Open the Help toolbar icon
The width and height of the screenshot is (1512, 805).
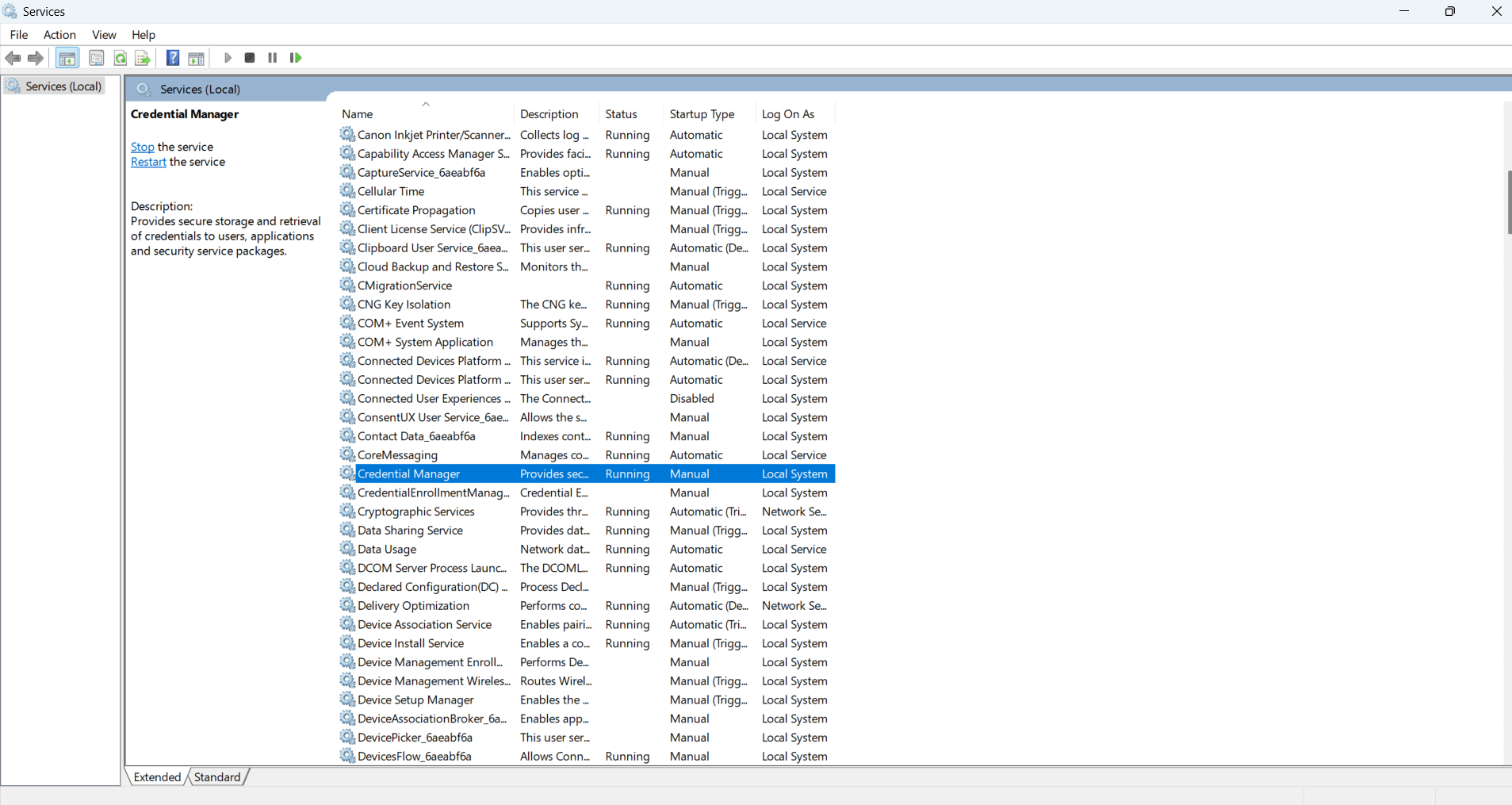pos(172,58)
